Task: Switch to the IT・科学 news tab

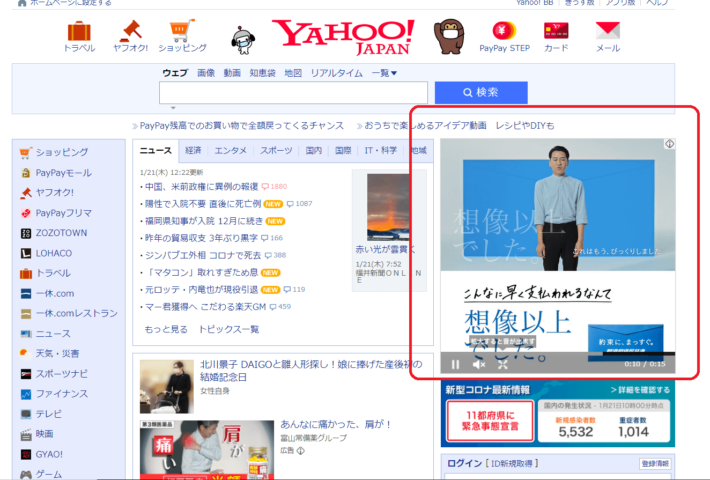Action: click(381, 150)
